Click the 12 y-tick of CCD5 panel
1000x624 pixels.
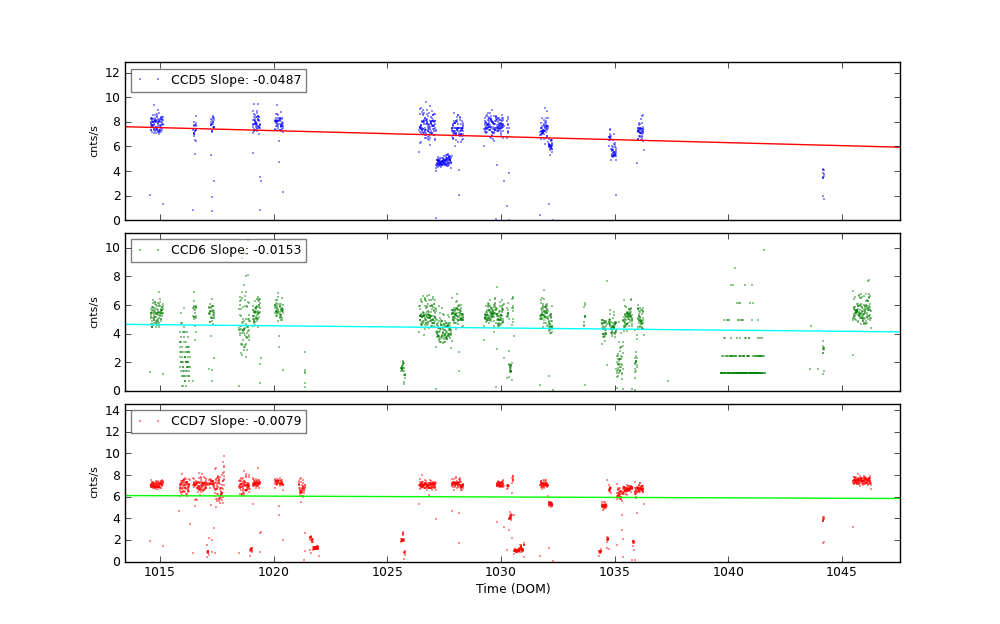114,73
